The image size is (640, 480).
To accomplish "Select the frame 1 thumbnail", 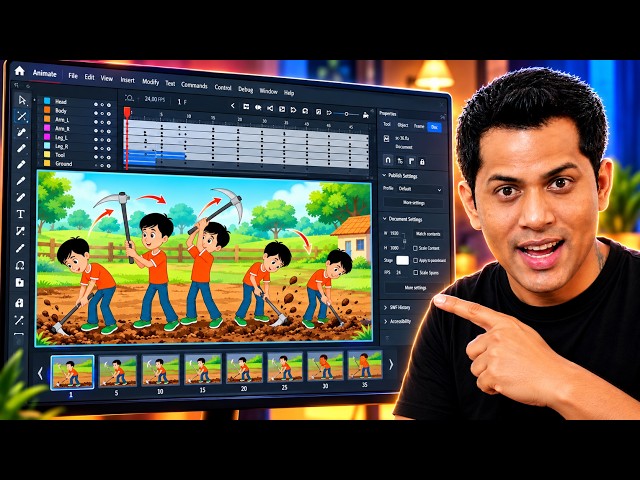I will [72, 372].
